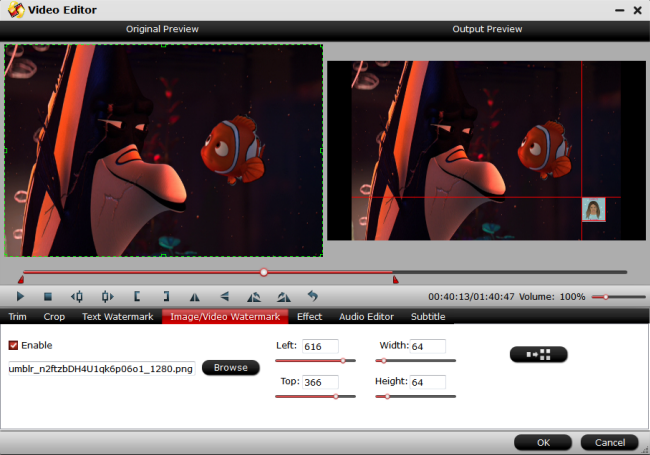
Task: Click the Video Editor app logo
Action: (16, 10)
